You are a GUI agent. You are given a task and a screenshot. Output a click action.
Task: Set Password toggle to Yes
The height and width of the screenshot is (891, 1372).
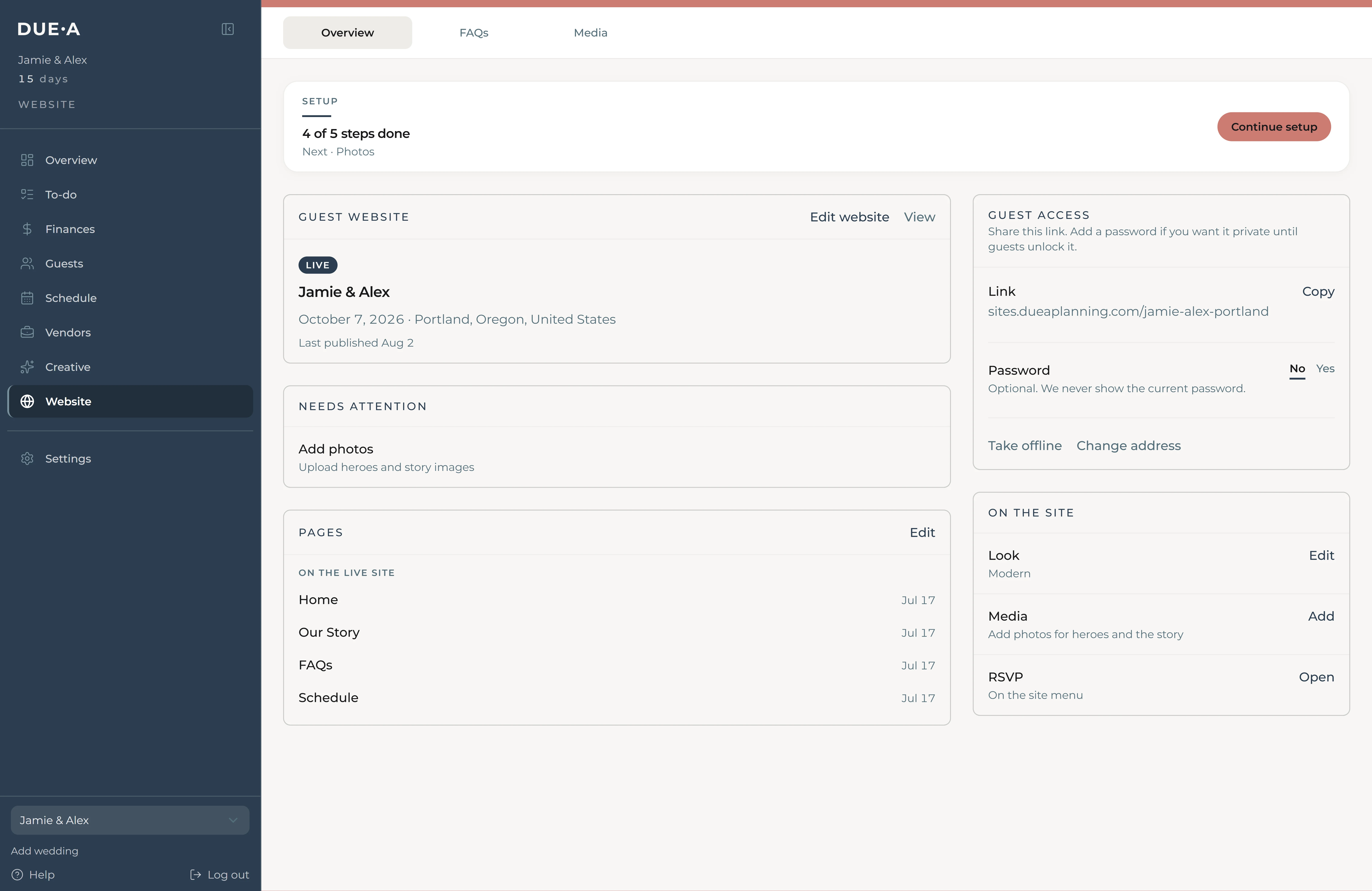pyautogui.click(x=1325, y=369)
